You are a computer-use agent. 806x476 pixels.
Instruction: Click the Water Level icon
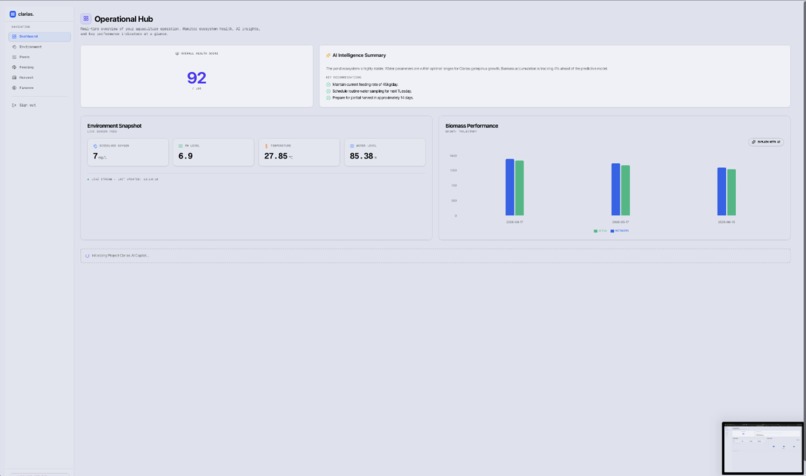pyautogui.click(x=352, y=146)
